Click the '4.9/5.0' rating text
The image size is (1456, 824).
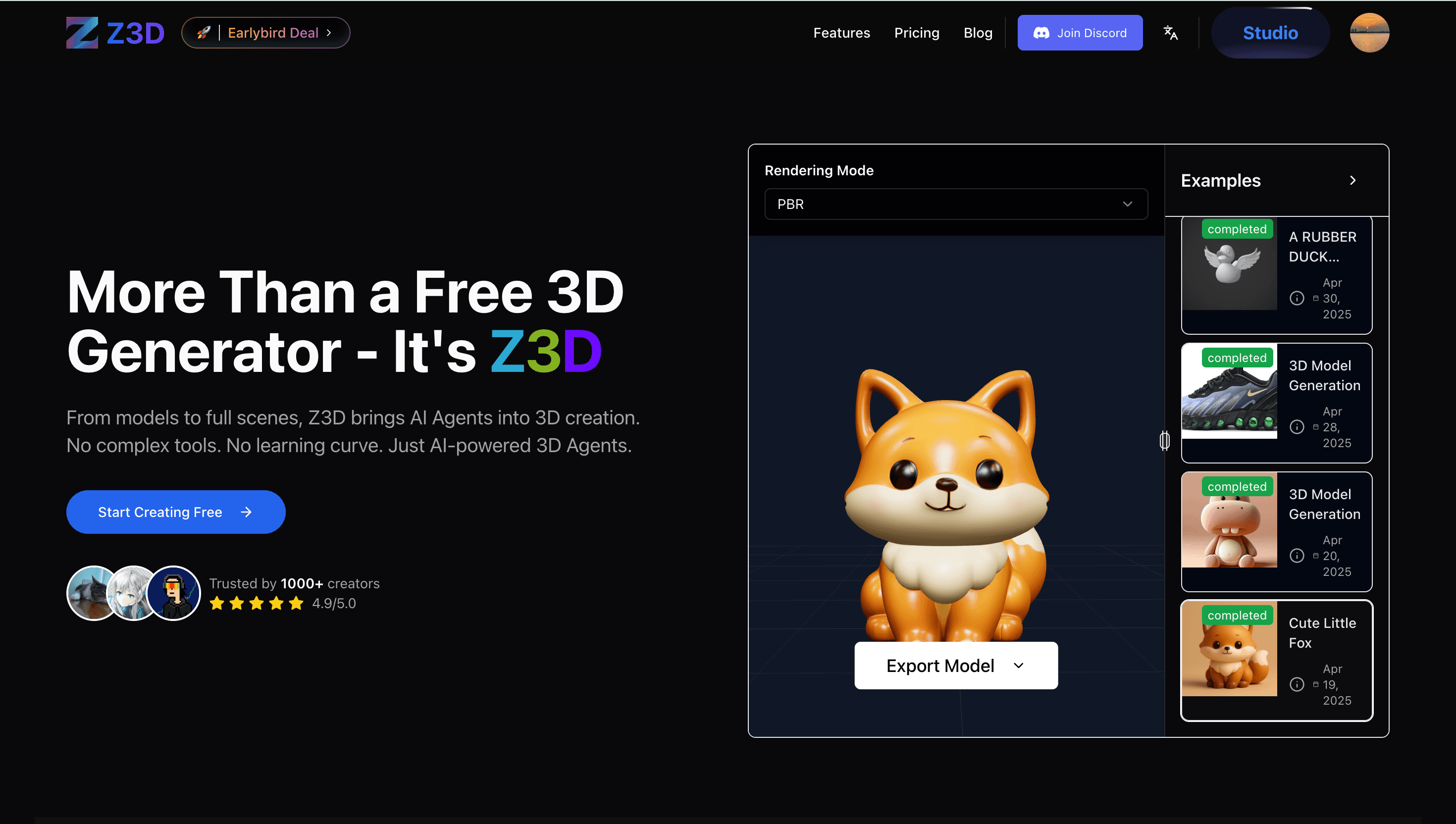click(x=334, y=603)
